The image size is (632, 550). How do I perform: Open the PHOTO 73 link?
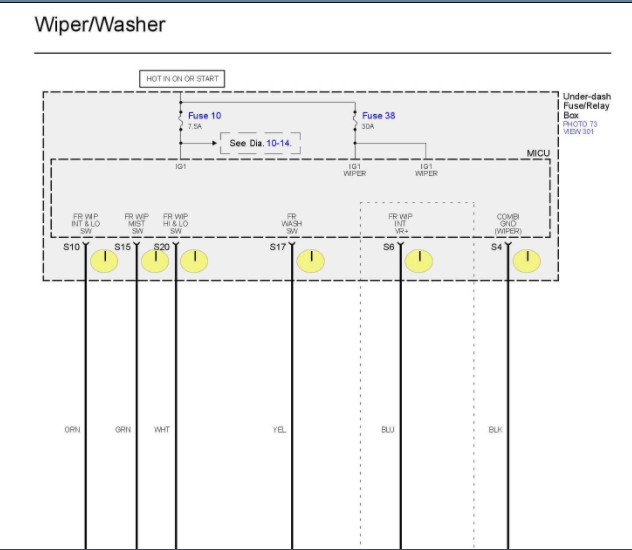(x=580, y=124)
